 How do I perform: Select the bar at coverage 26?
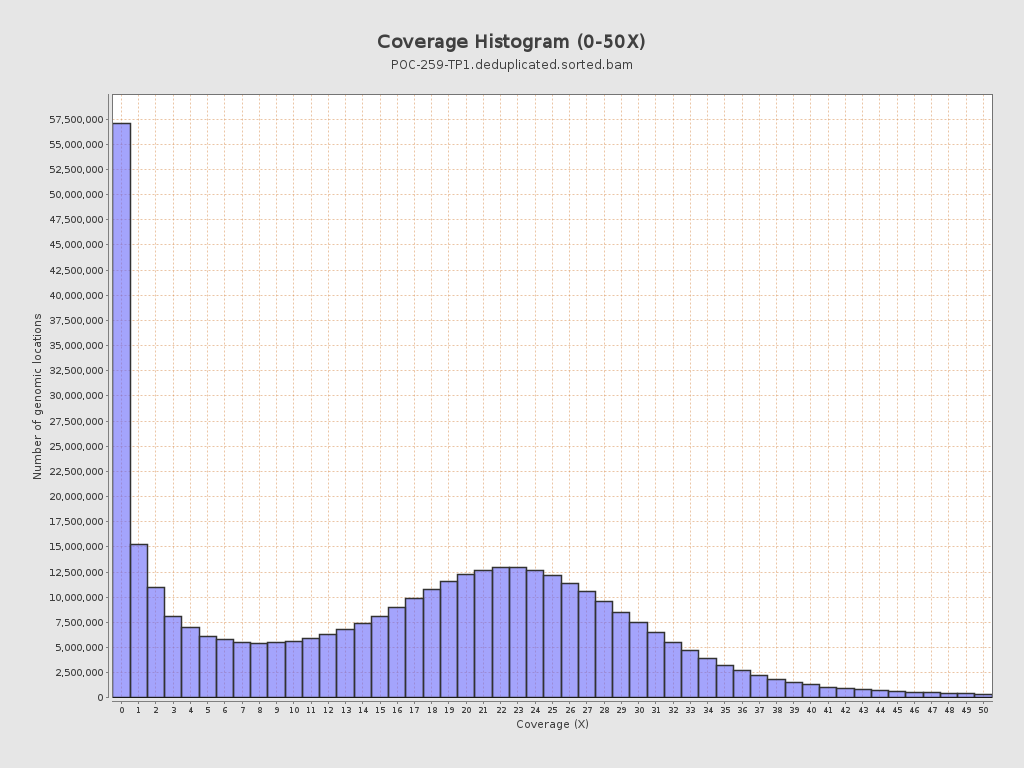570,640
